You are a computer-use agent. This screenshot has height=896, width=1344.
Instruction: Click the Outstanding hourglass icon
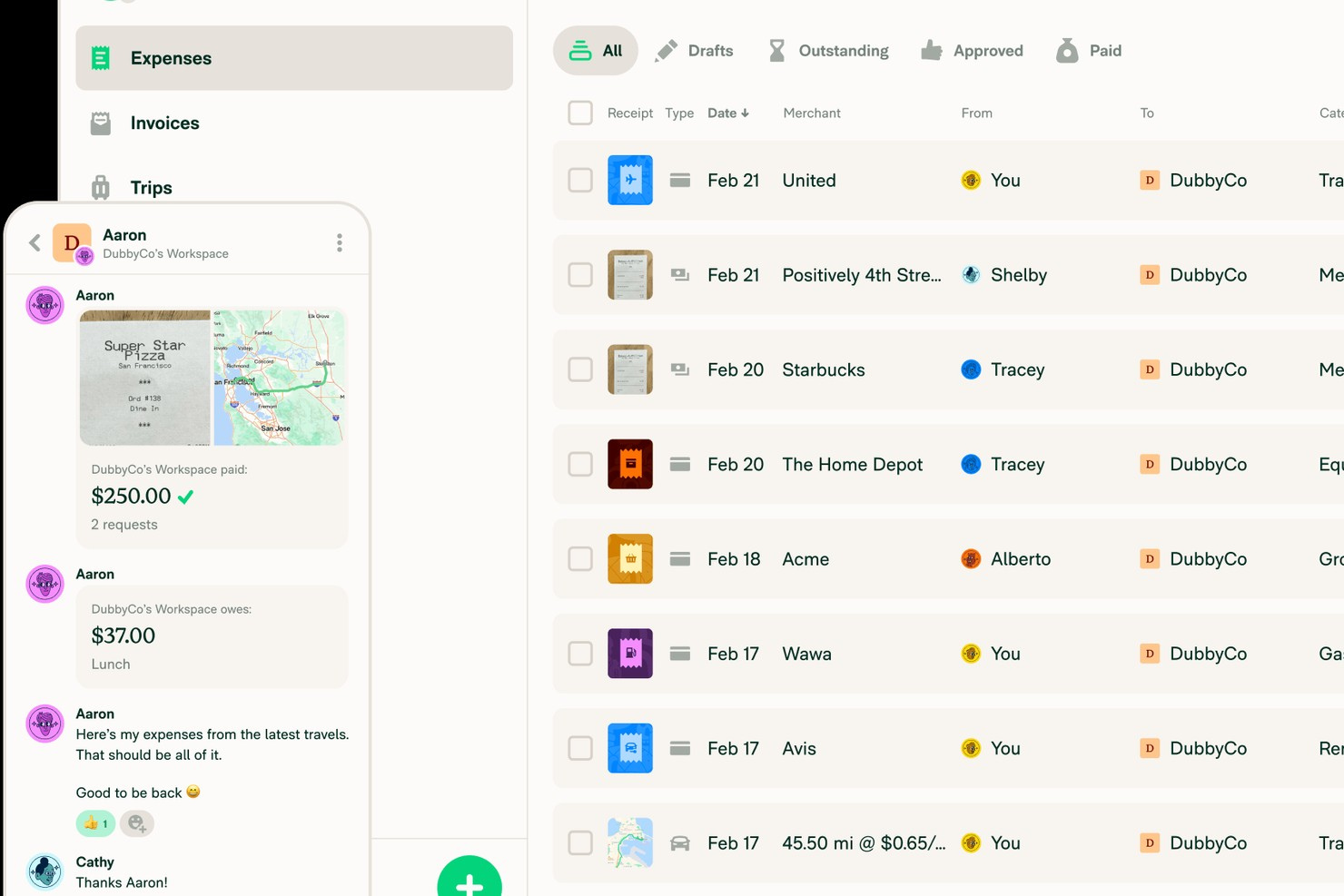coord(776,50)
